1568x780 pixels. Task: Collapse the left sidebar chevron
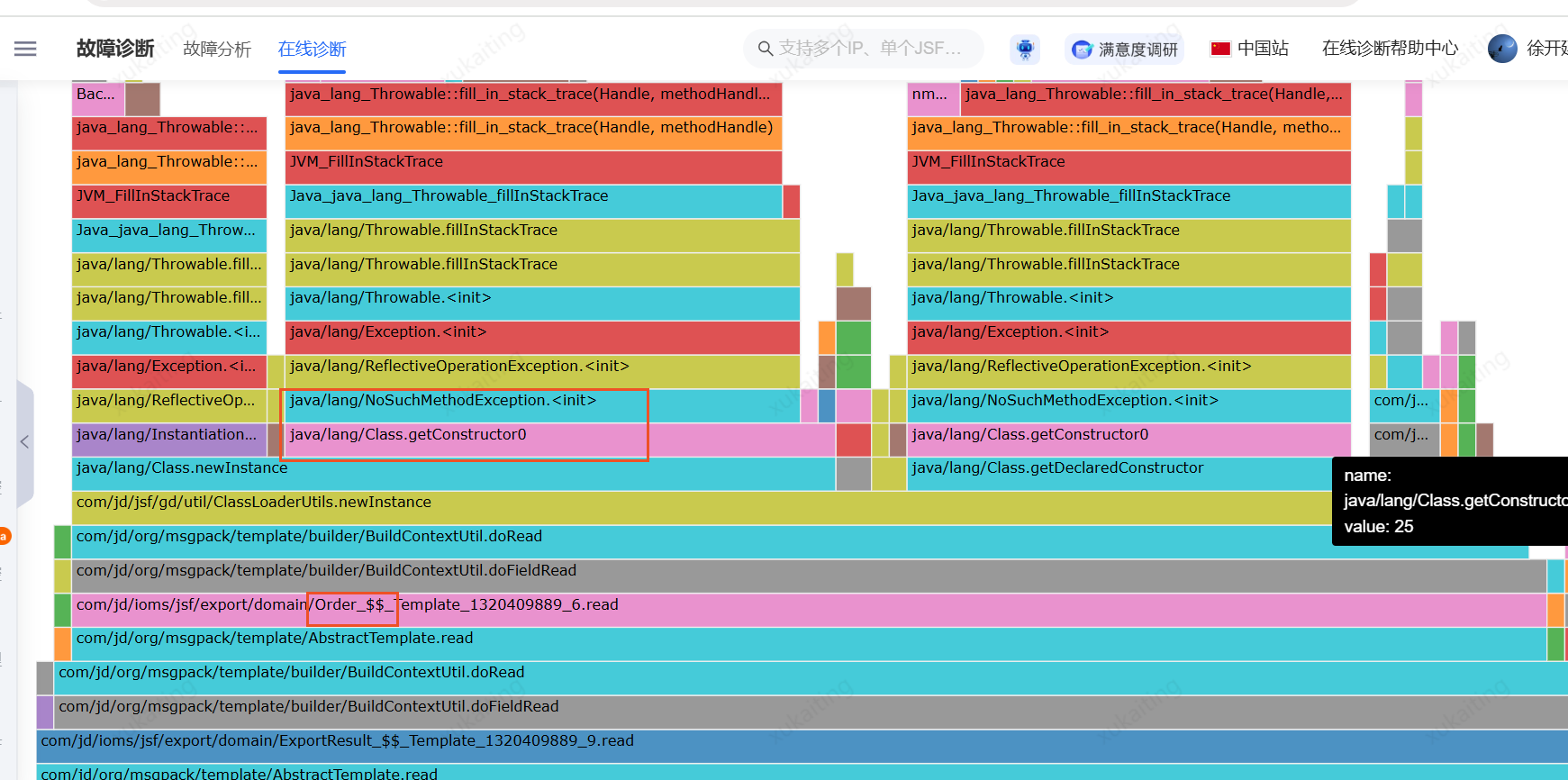[24, 441]
